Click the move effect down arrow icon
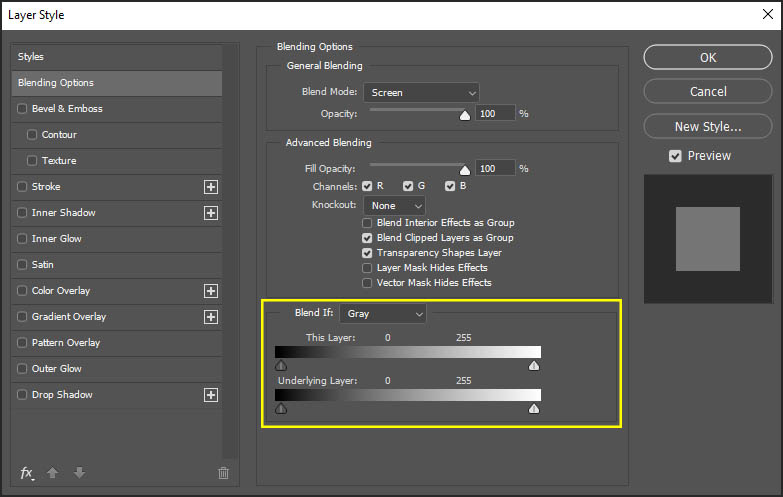Viewport: 783px width, 497px height. [80, 473]
